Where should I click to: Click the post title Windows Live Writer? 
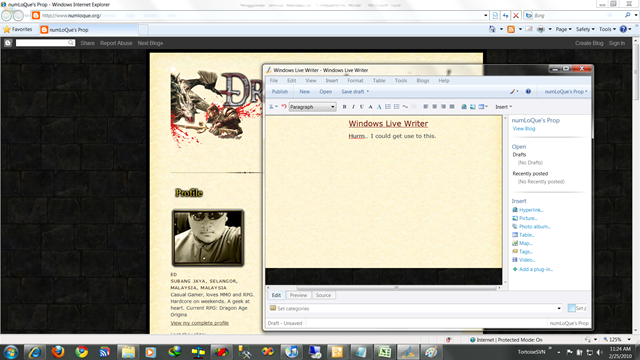coord(388,124)
